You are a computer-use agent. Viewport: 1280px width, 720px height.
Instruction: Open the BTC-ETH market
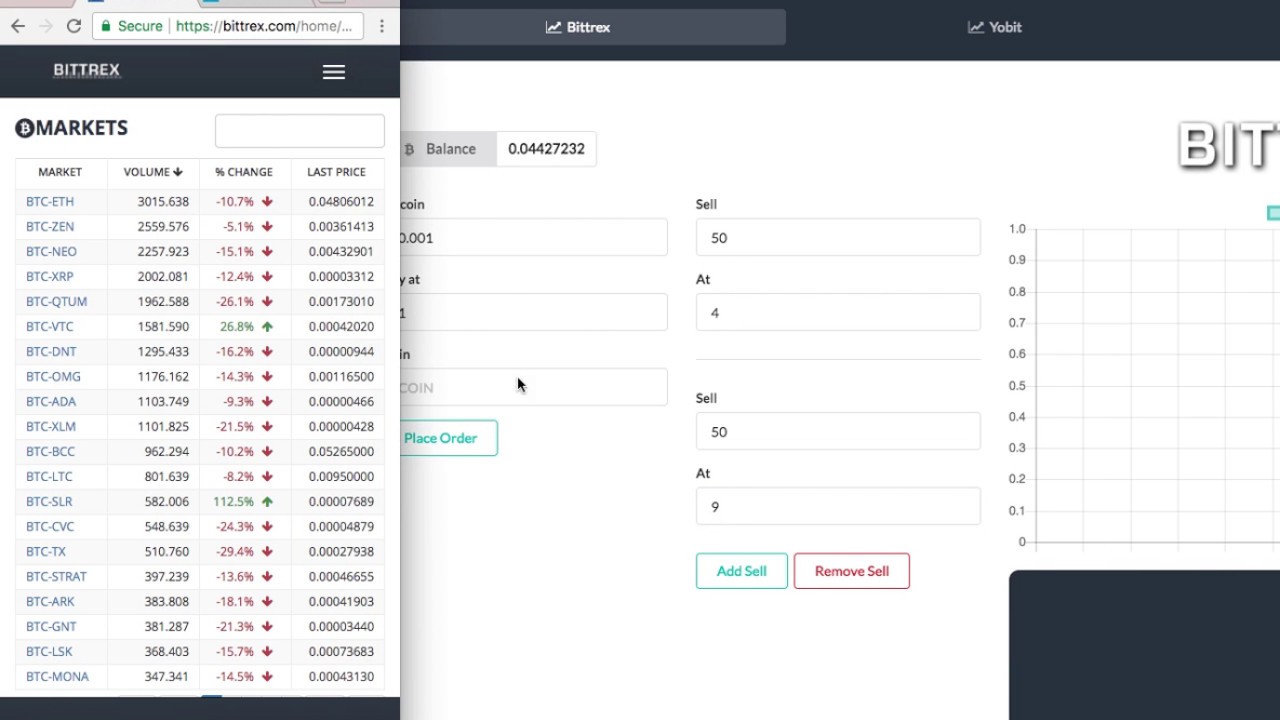[50, 202]
